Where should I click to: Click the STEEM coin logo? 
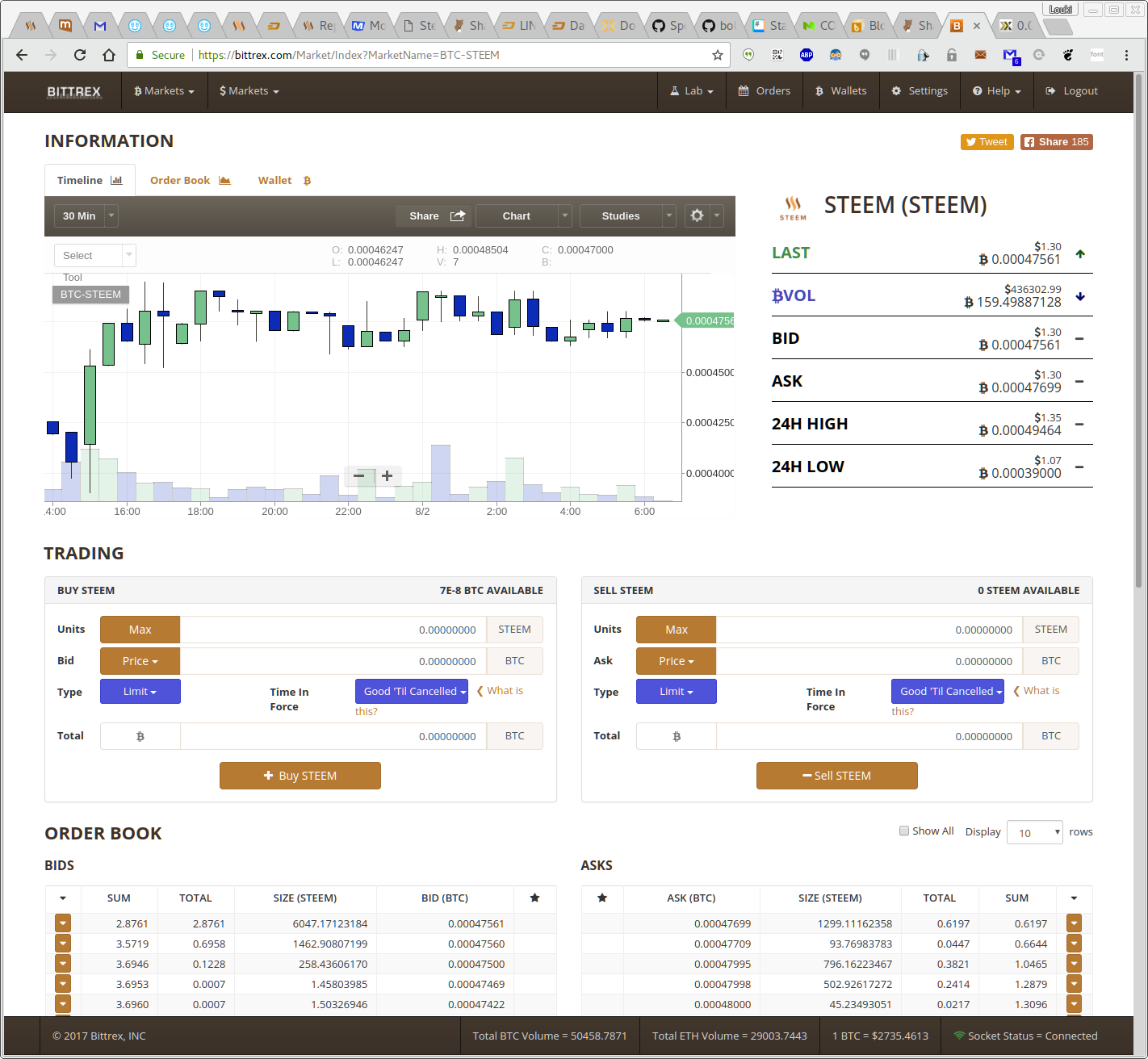tap(793, 207)
